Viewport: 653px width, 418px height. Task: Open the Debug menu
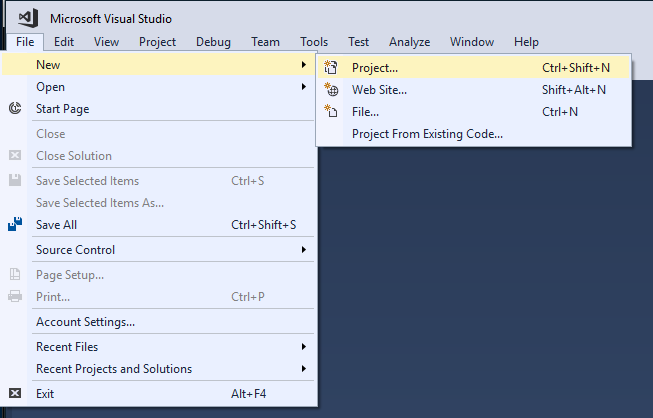214,42
